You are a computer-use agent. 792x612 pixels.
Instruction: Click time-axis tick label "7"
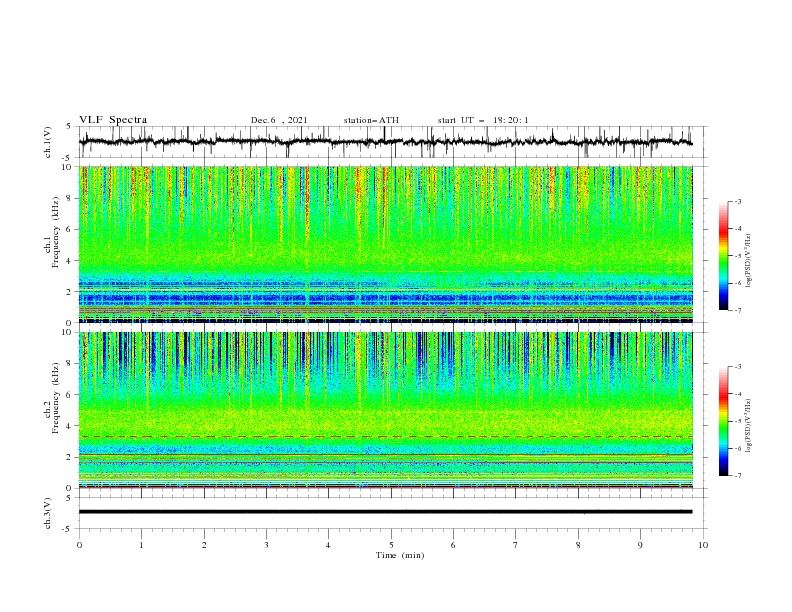(x=516, y=545)
